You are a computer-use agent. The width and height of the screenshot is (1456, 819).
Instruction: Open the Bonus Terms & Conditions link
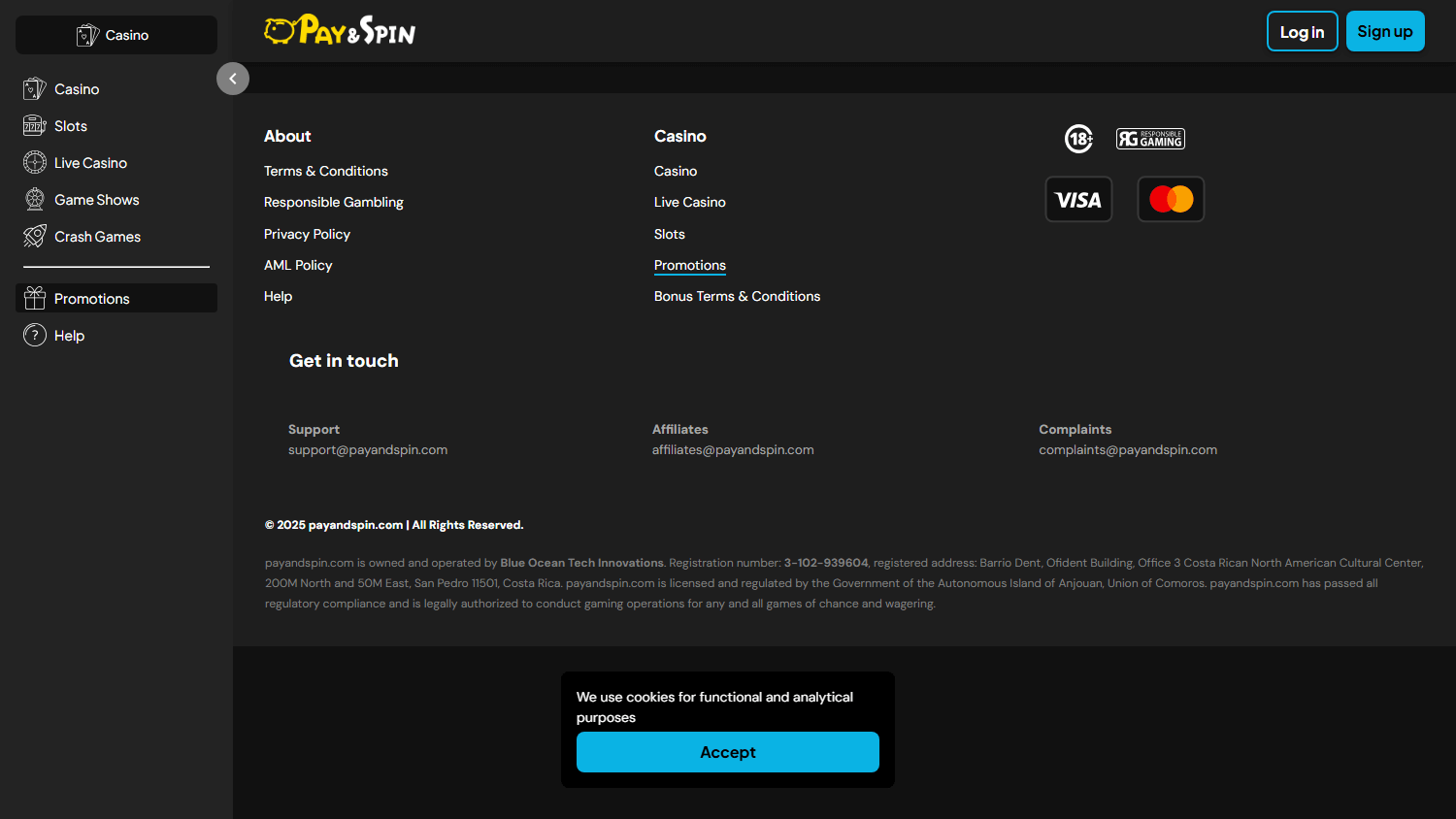pos(737,296)
